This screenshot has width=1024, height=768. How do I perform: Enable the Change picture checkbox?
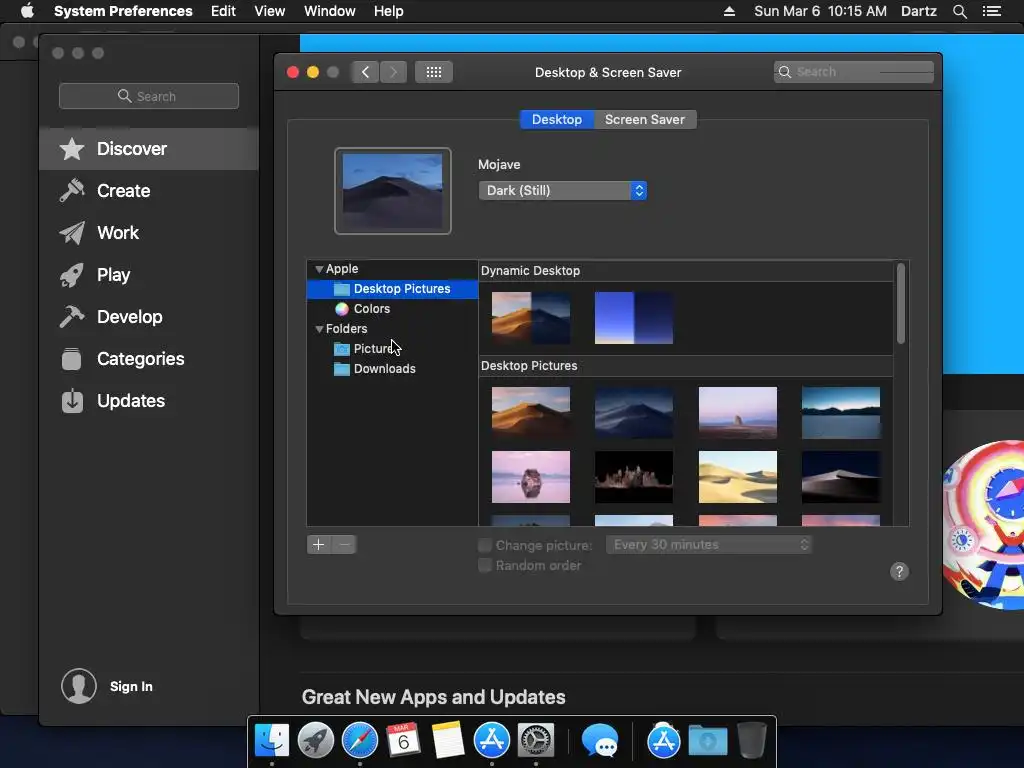485,545
